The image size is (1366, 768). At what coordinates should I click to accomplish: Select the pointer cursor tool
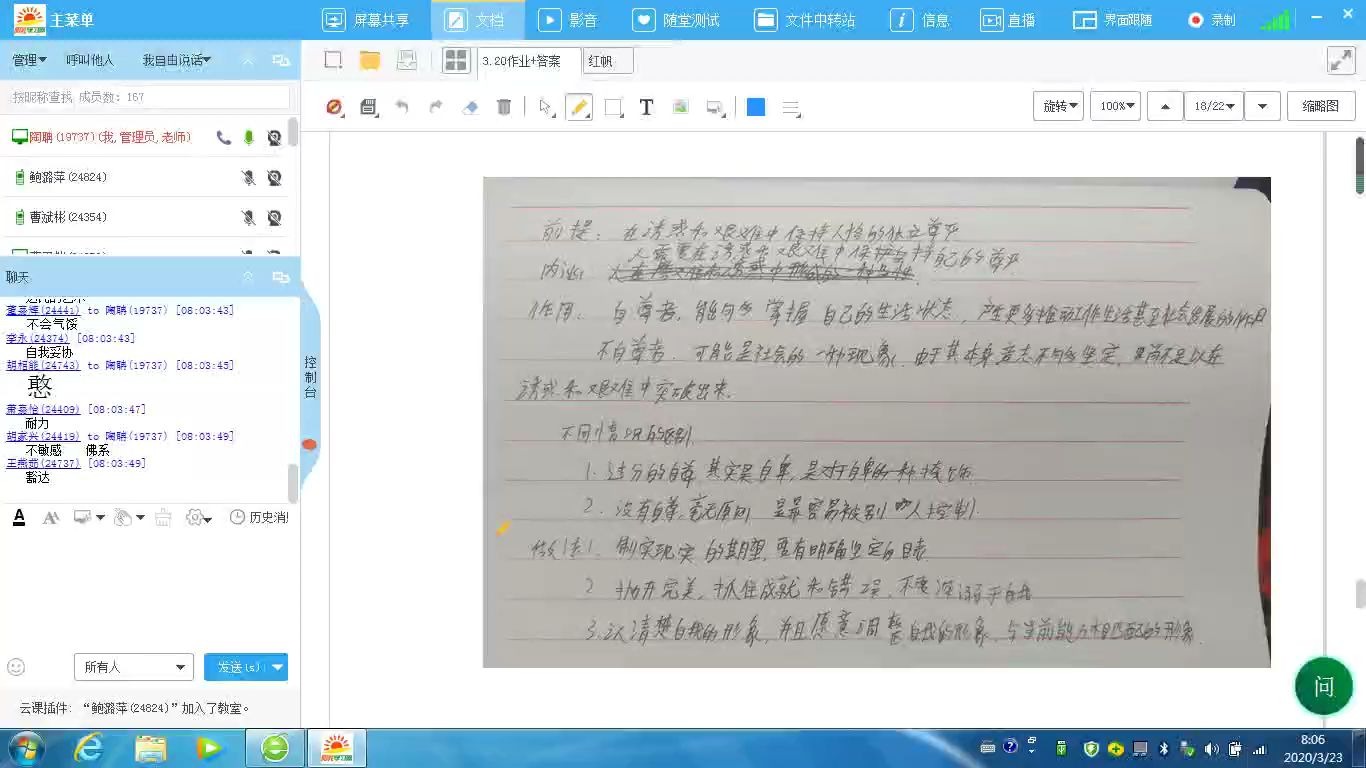click(546, 107)
